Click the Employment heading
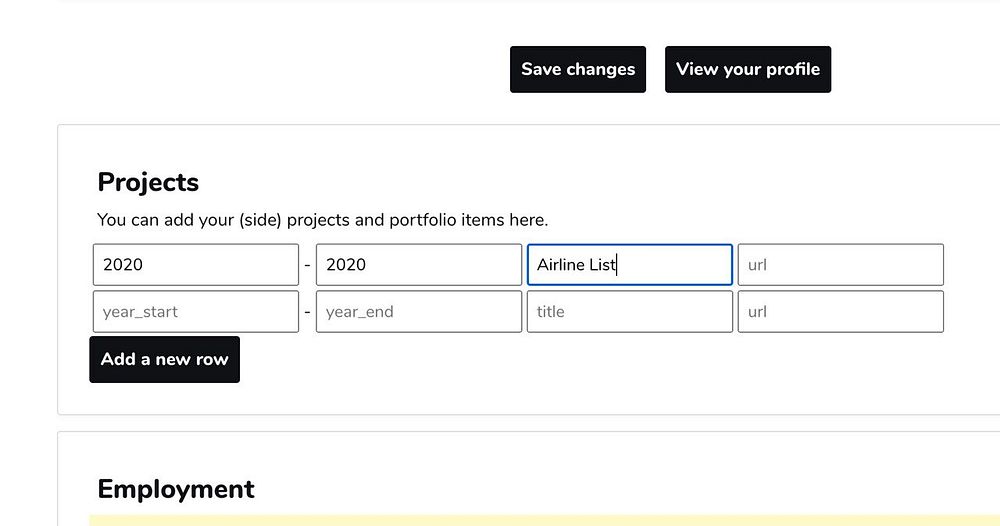Image resolution: width=1000 pixels, height=526 pixels. tap(176, 489)
